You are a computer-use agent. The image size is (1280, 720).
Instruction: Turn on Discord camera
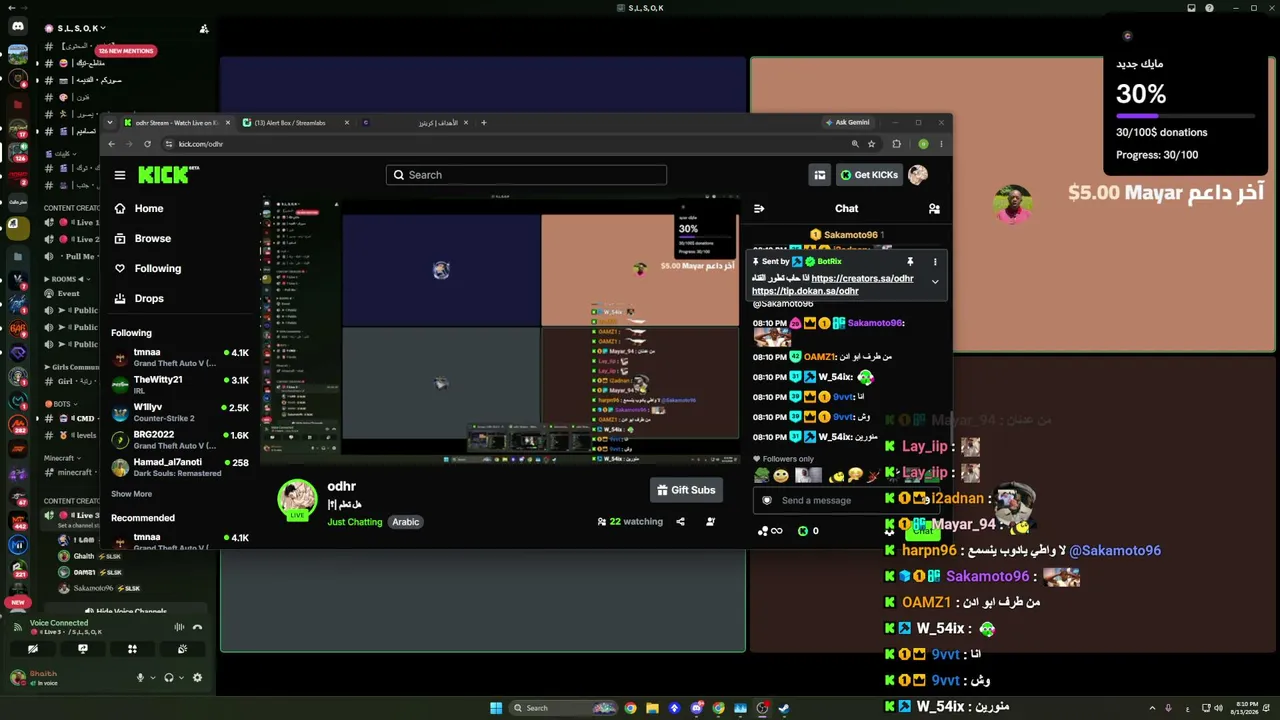(33, 649)
